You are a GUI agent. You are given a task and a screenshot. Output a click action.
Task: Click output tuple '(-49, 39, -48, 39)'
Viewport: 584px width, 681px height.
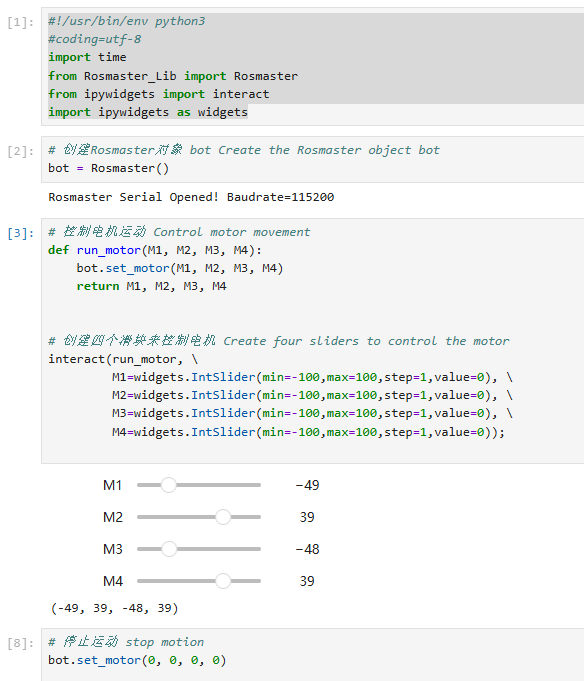pyautogui.click(x=115, y=608)
